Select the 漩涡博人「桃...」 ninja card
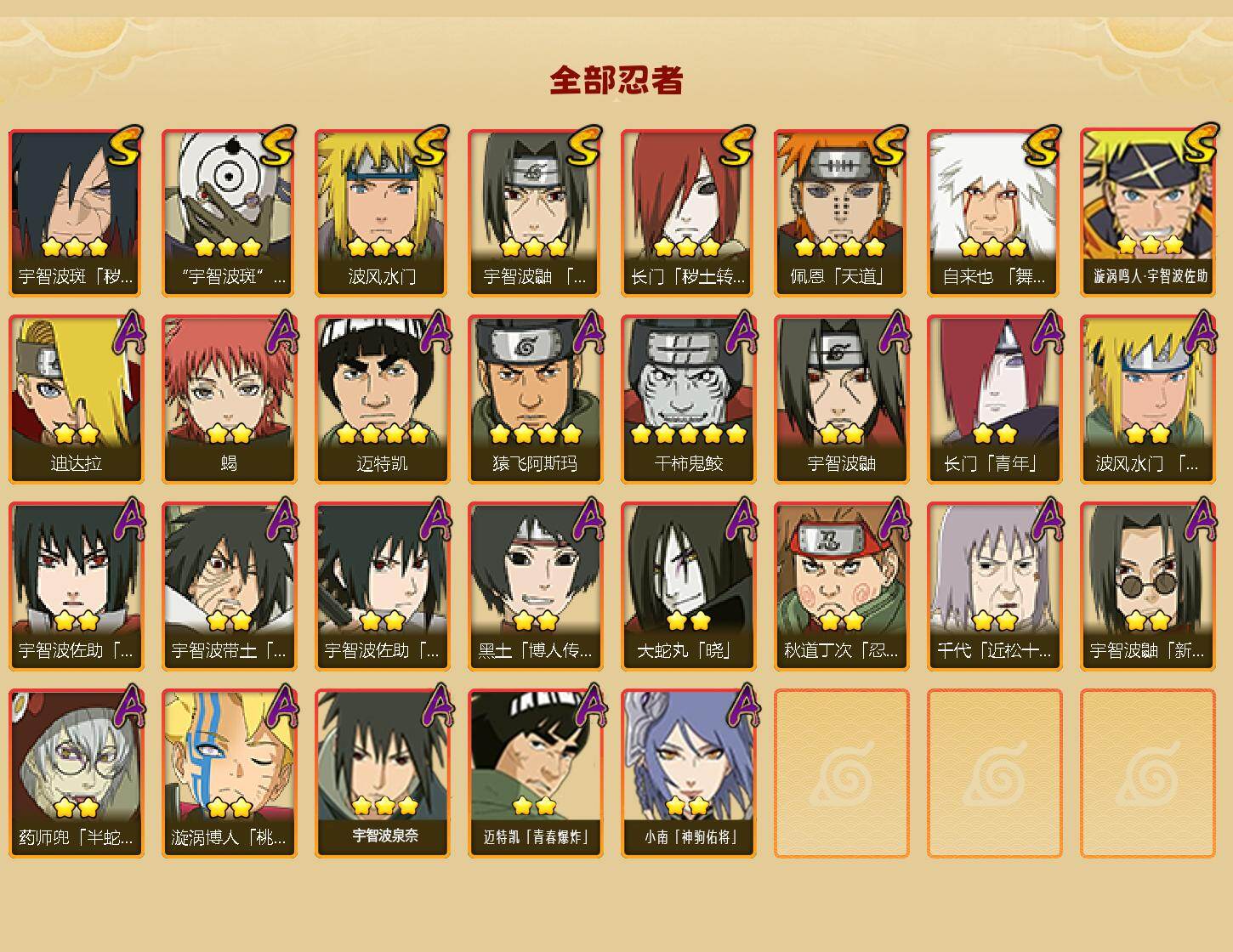The width and height of the screenshot is (1233, 952). [x=229, y=773]
